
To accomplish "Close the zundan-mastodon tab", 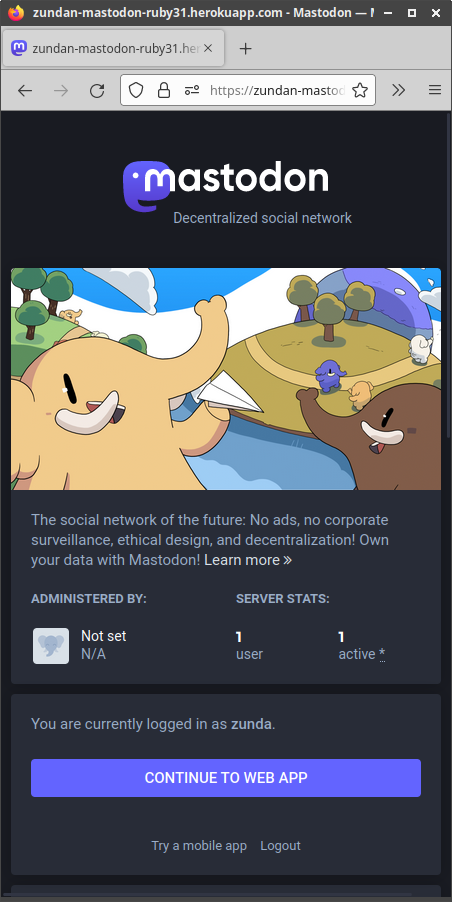I will pos(208,48).
